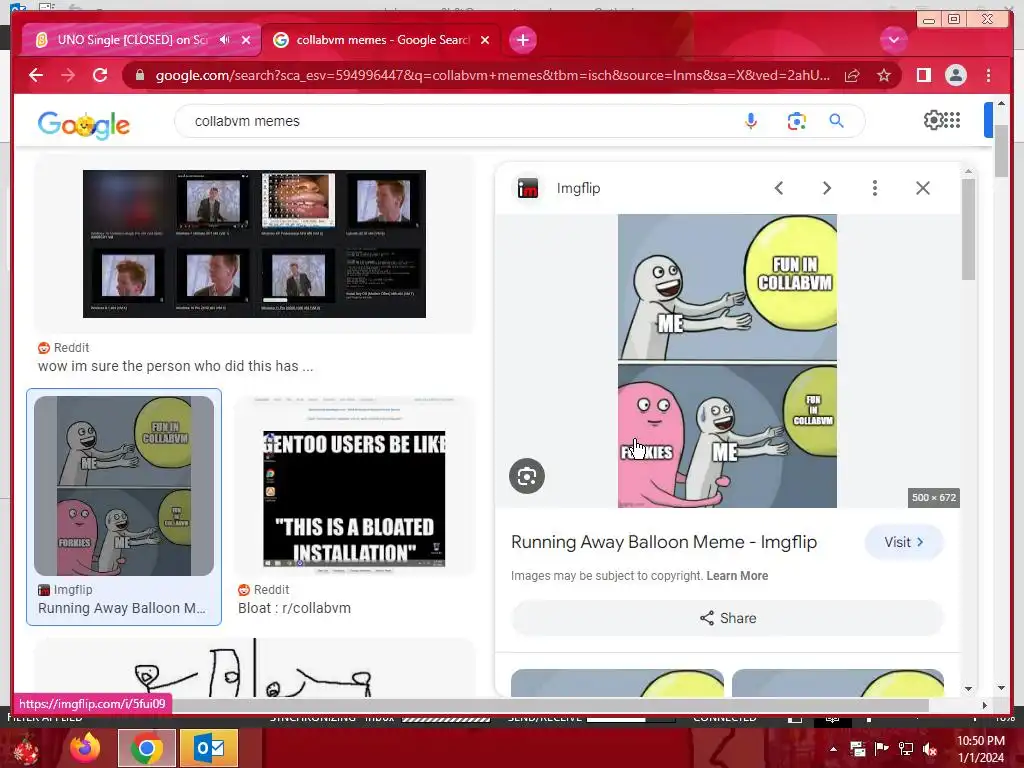The image size is (1024, 768).
Task: Launch Firefox from the taskbar
Action: [x=85, y=748]
